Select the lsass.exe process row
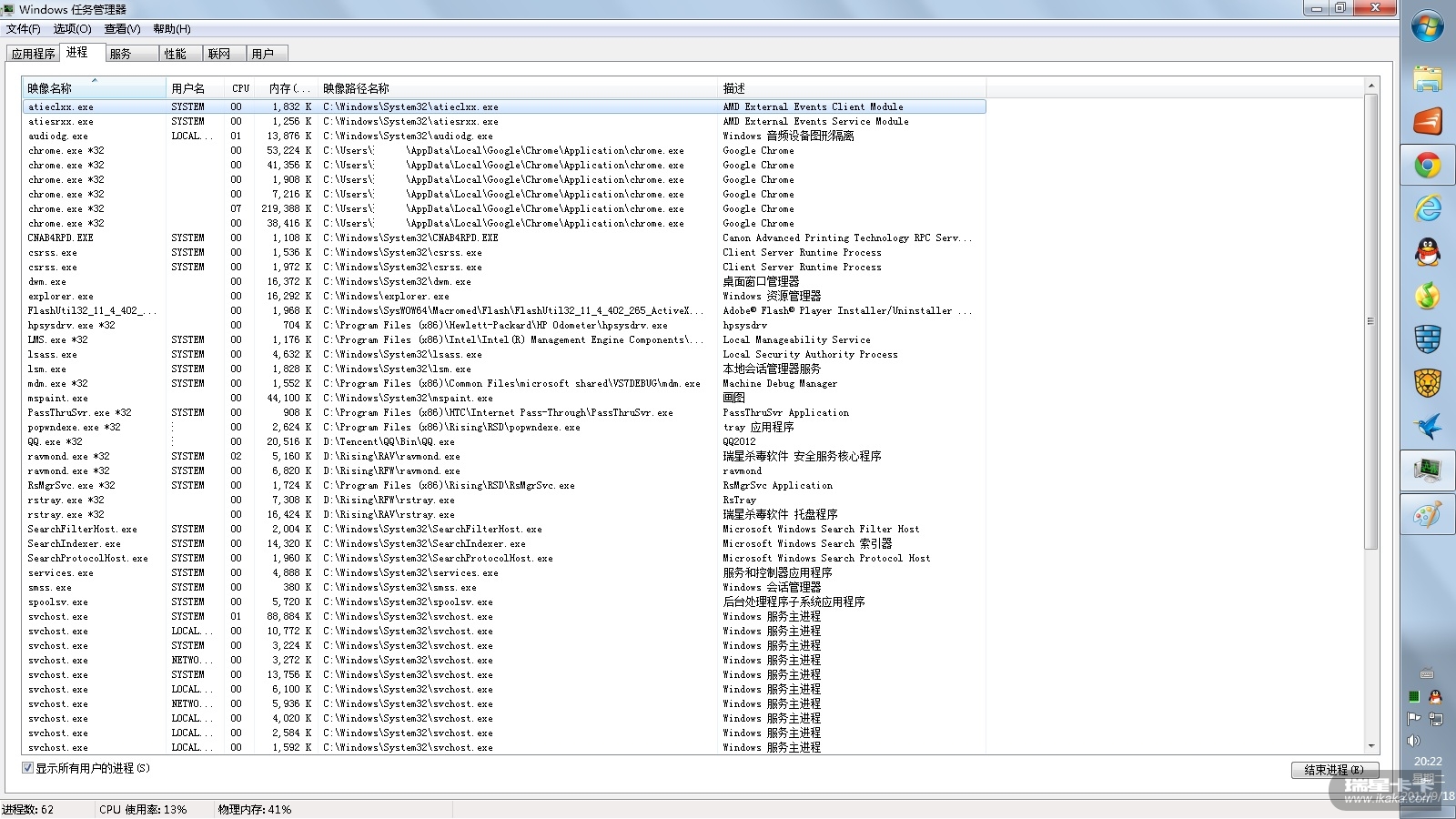Screen dimensions: 1456x819 (504, 354)
